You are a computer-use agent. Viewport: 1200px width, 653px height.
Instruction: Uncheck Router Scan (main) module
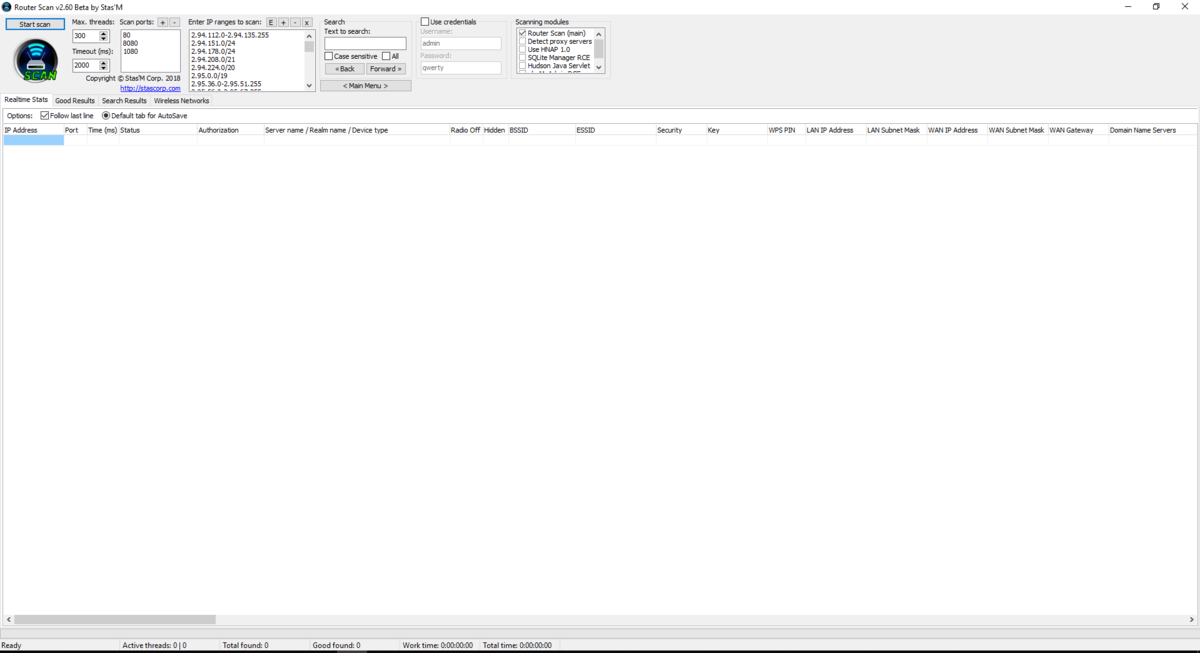coord(522,33)
